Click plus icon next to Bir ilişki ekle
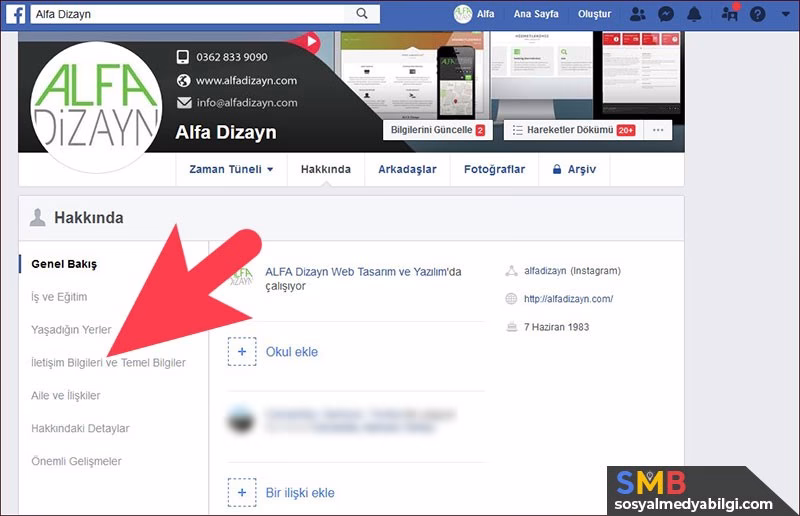This screenshot has height=516, width=800. (x=242, y=493)
